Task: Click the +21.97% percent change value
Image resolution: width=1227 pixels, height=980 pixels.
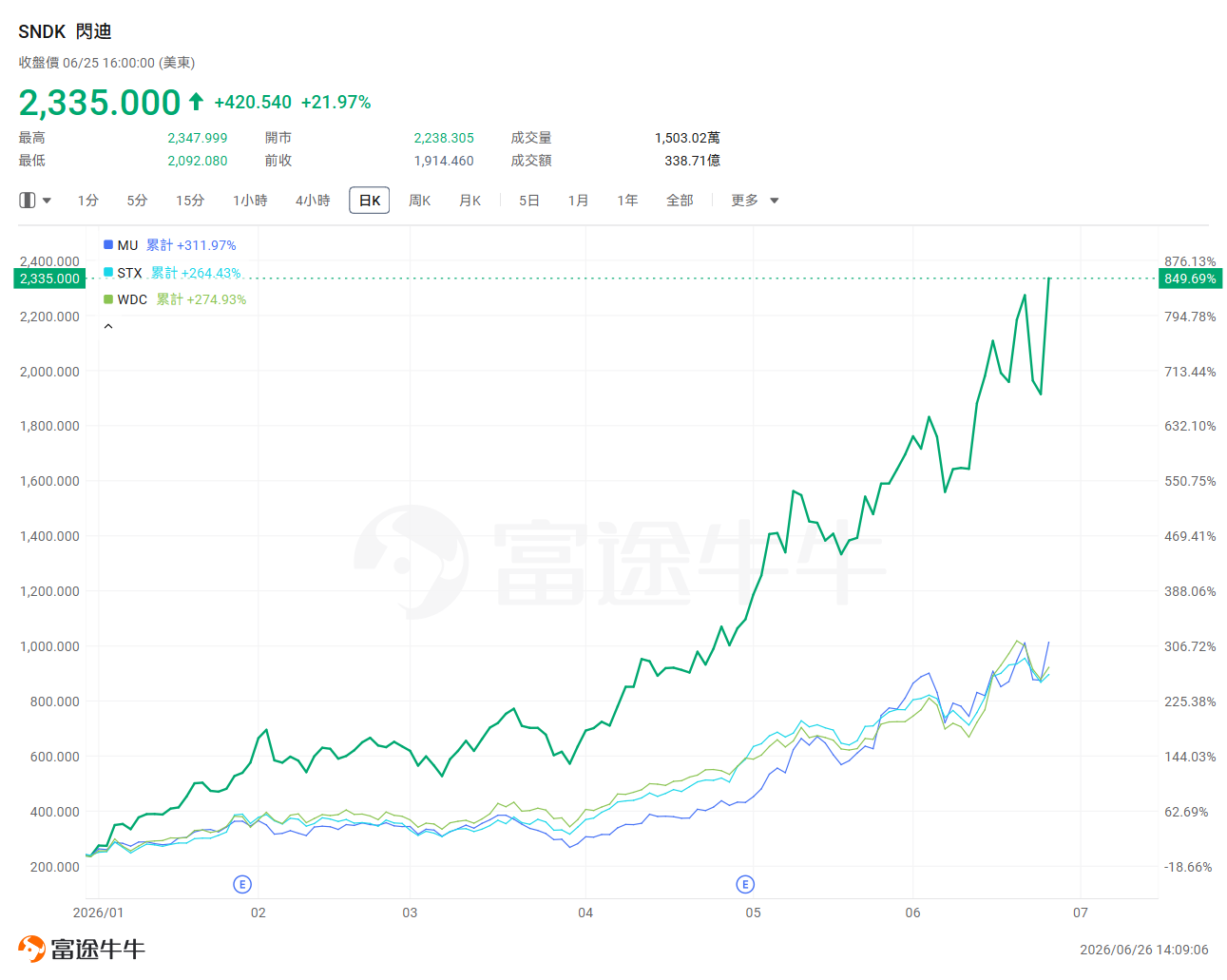Action: [336, 103]
